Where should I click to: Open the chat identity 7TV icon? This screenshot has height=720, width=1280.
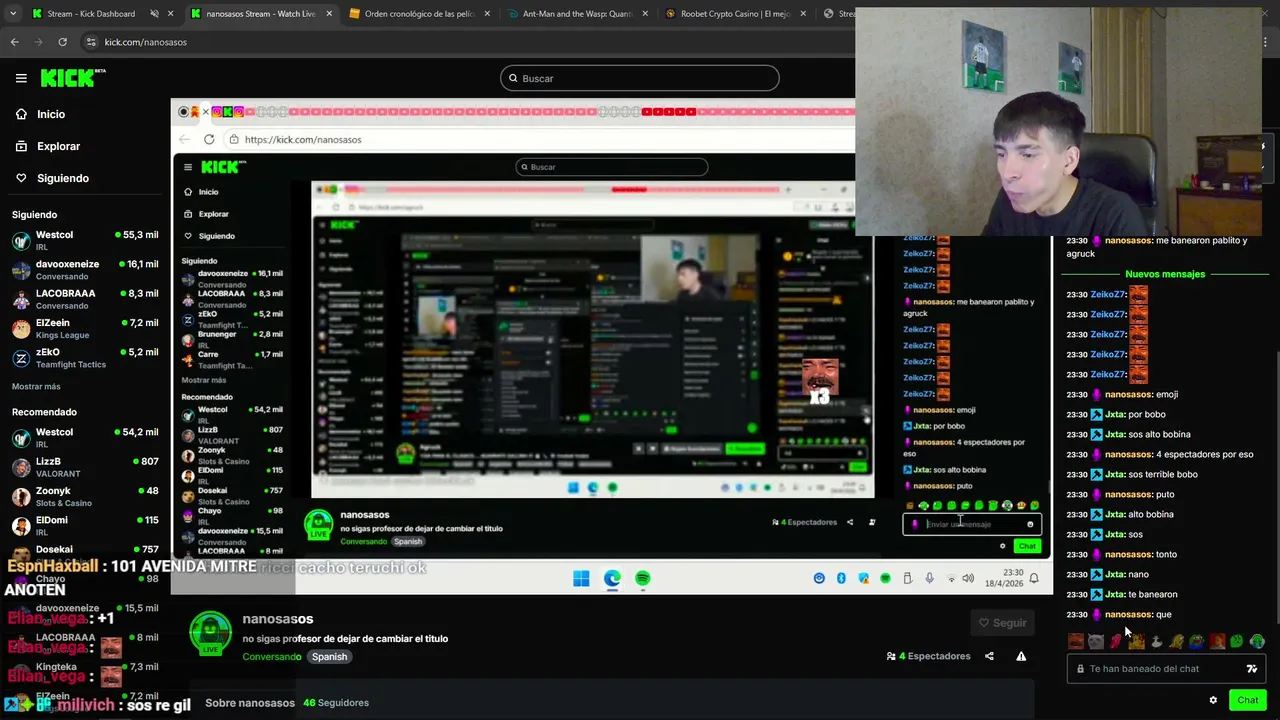coord(1251,669)
